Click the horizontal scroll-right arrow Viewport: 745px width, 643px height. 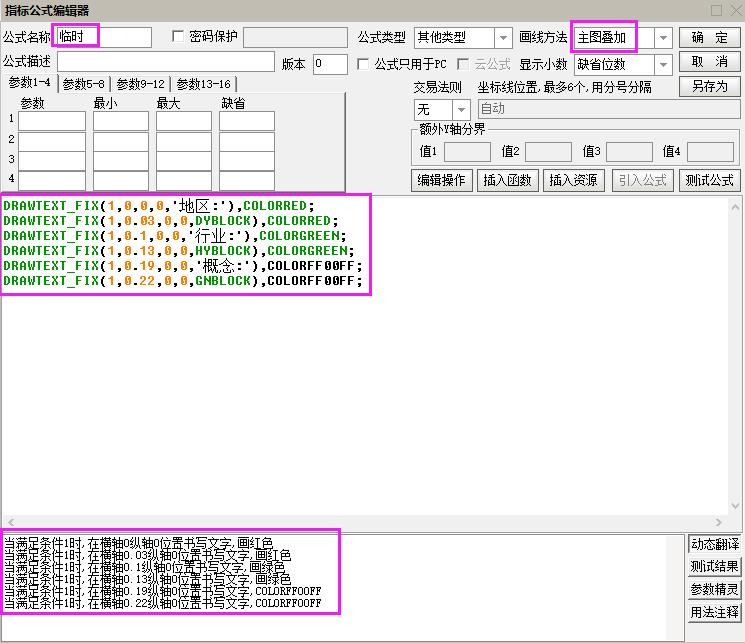click(718, 522)
